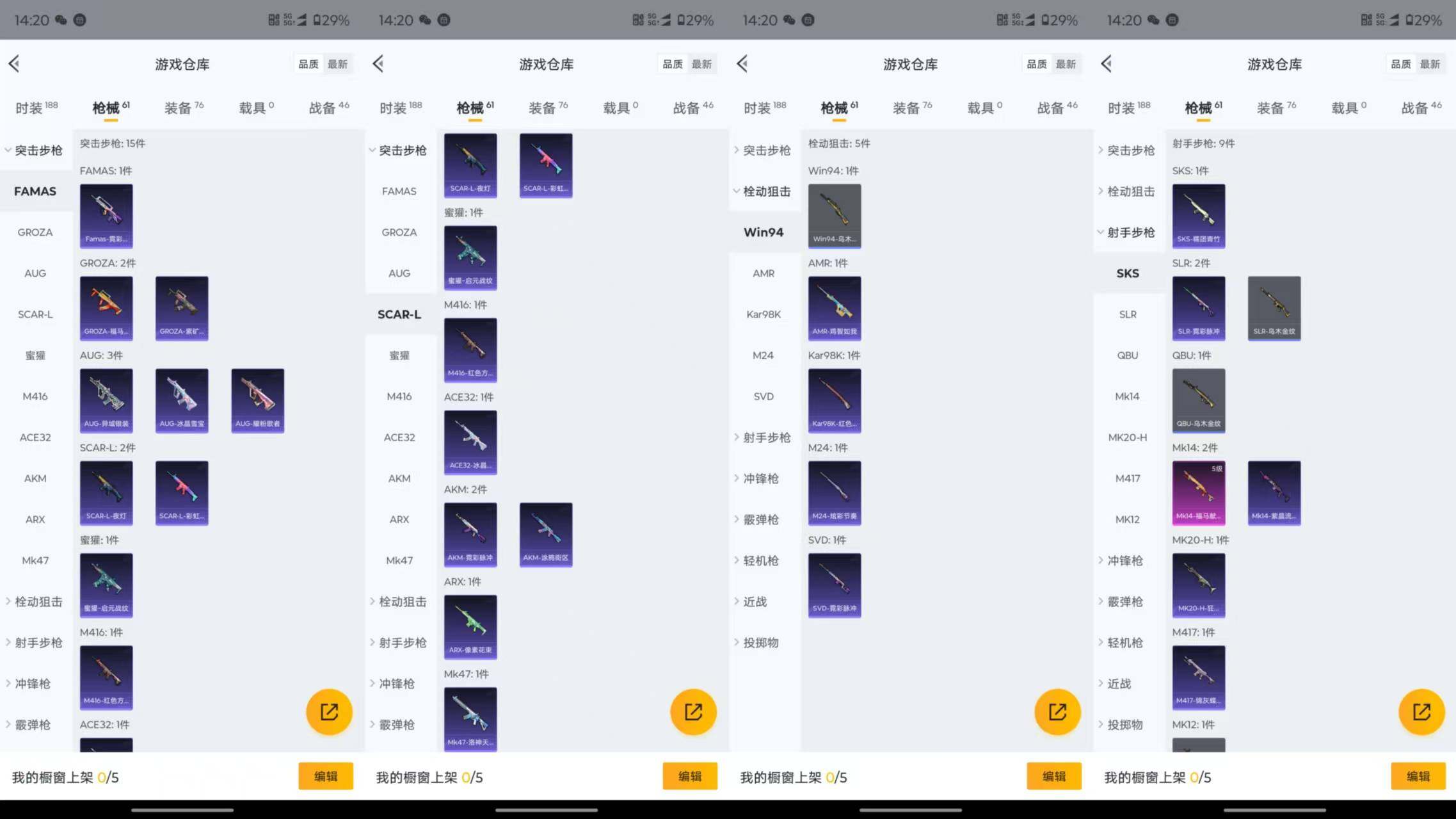Tap the back arrow in the second screen
This screenshot has width=1456, height=819.
(378, 63)
